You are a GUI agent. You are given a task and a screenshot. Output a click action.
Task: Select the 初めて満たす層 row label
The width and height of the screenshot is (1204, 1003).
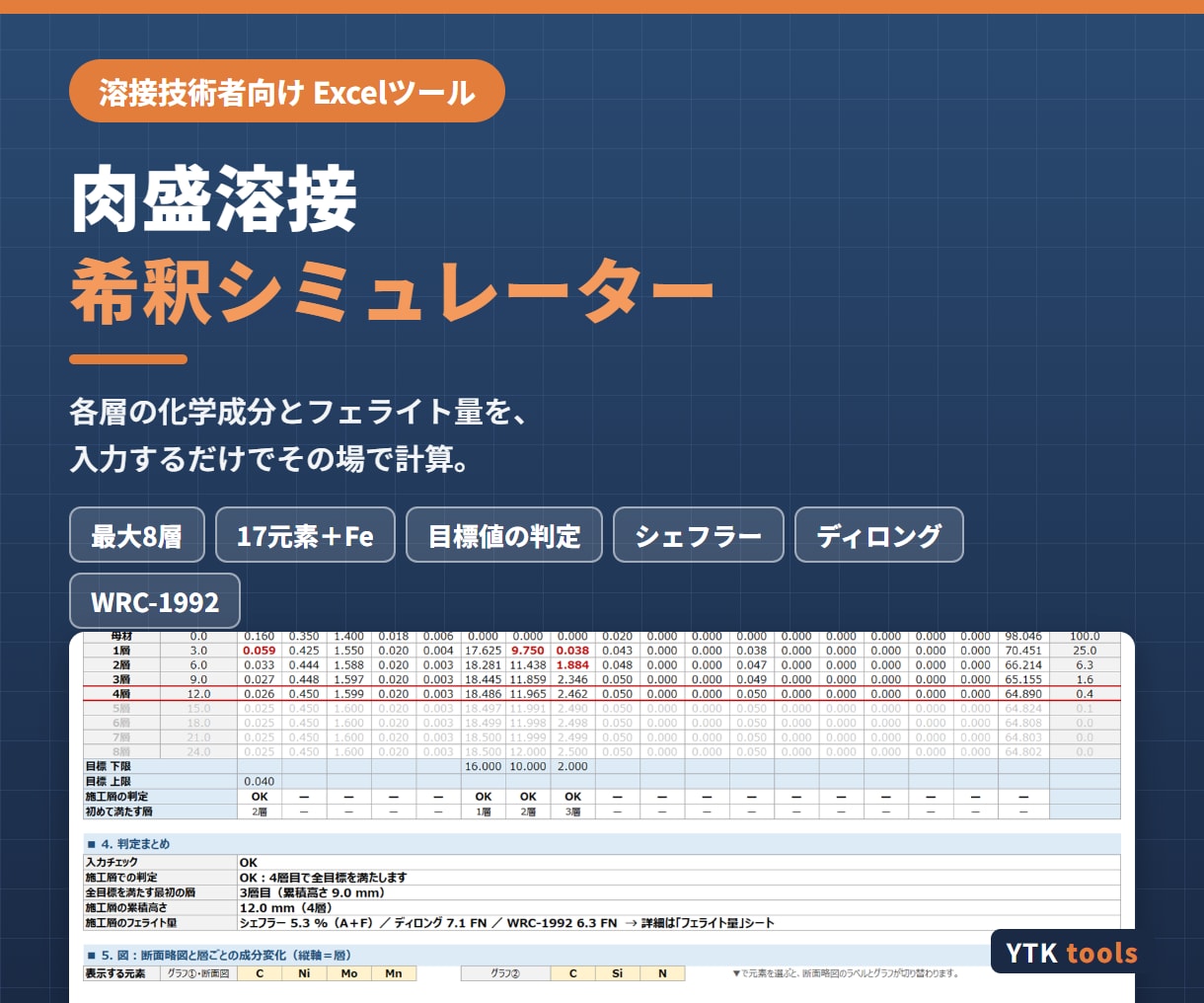pyautogui.click(x=161, y=811)
